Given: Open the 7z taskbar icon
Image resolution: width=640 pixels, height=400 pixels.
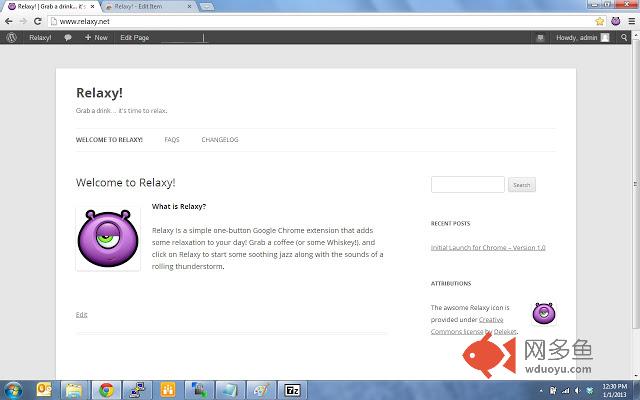Looking at the screenshot, I should pos(292,390).
